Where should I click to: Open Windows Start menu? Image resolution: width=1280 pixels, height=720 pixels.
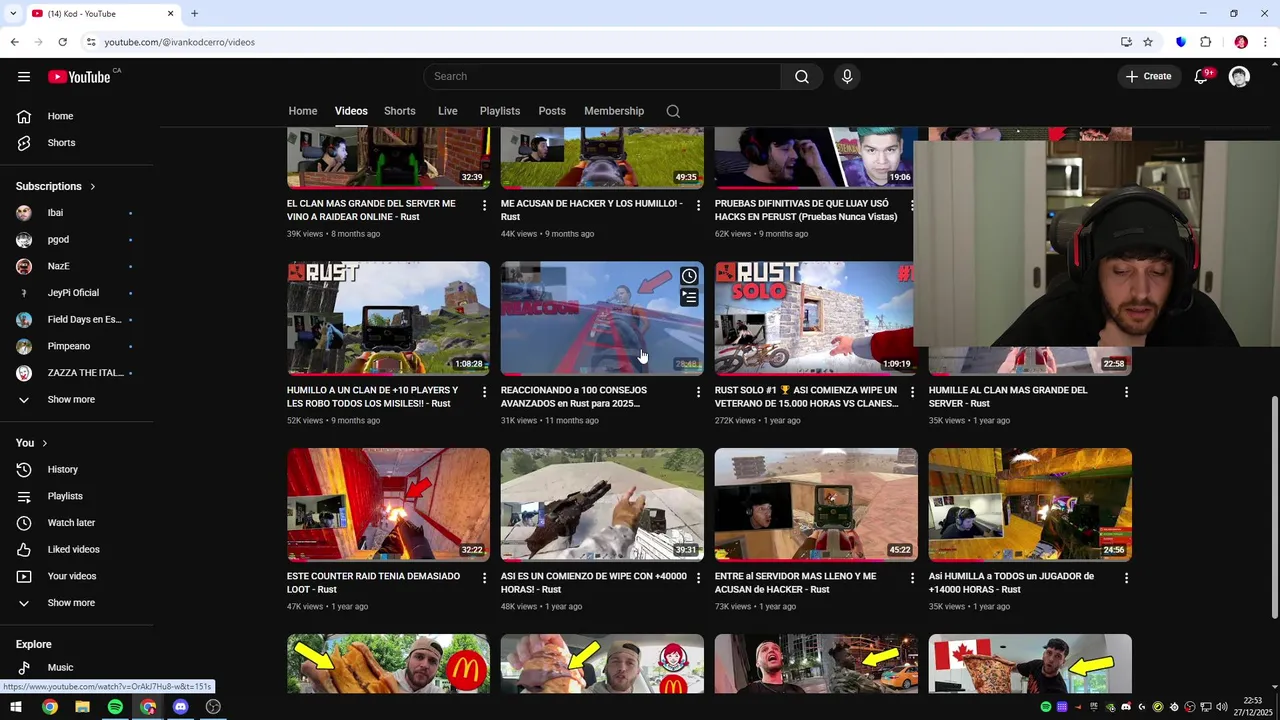click(16, 707)
